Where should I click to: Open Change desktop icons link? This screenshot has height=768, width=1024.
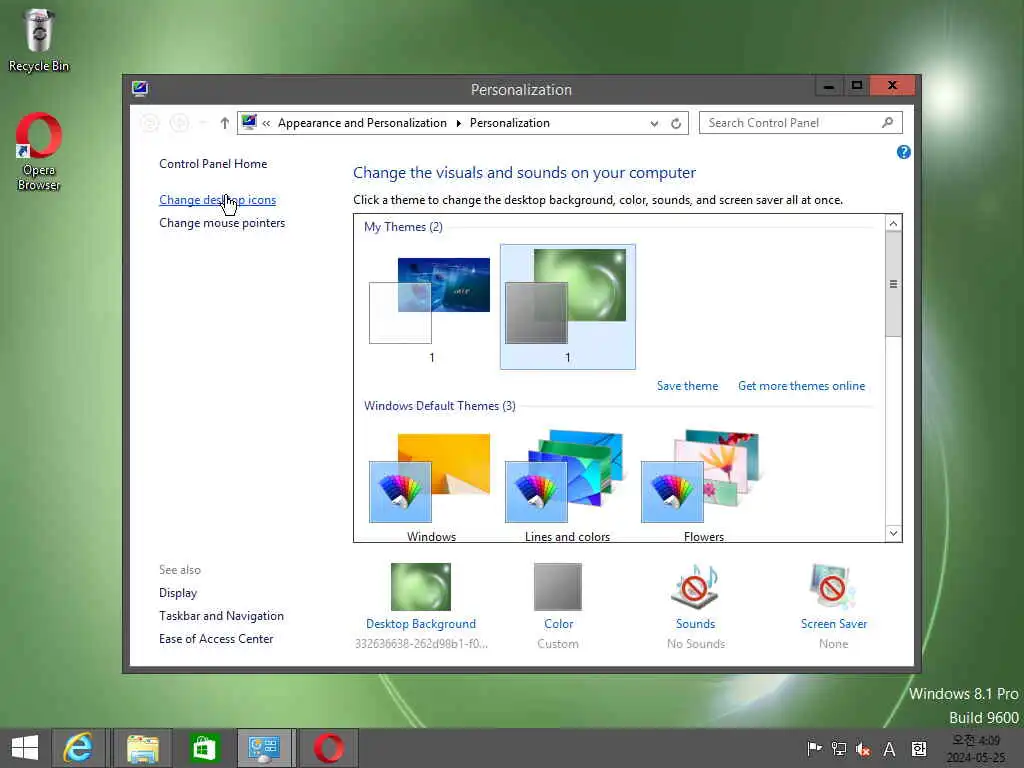217,200
